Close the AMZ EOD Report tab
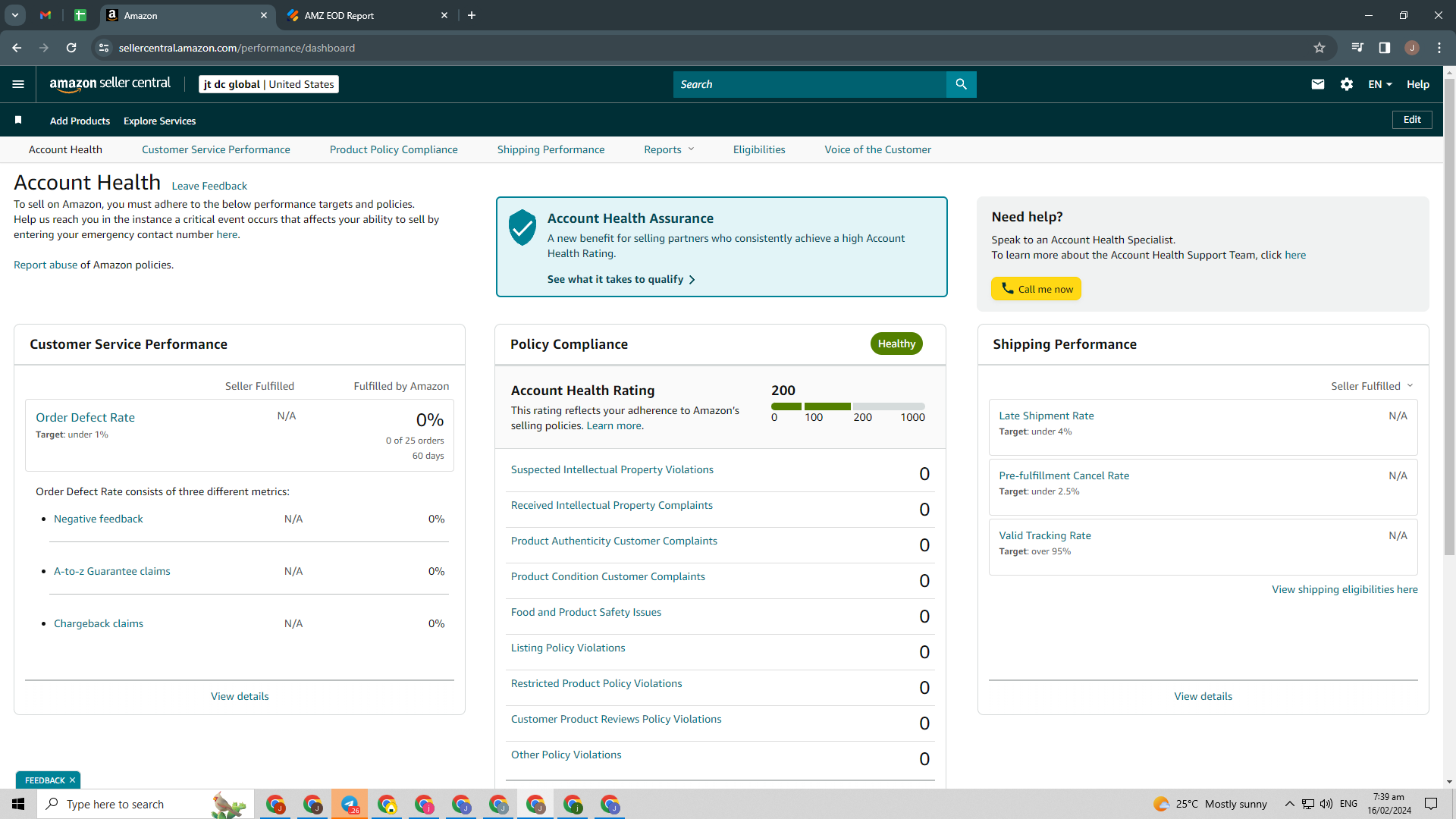The width and height of the screenshot is (1456, 819). (x=444, y=15)
